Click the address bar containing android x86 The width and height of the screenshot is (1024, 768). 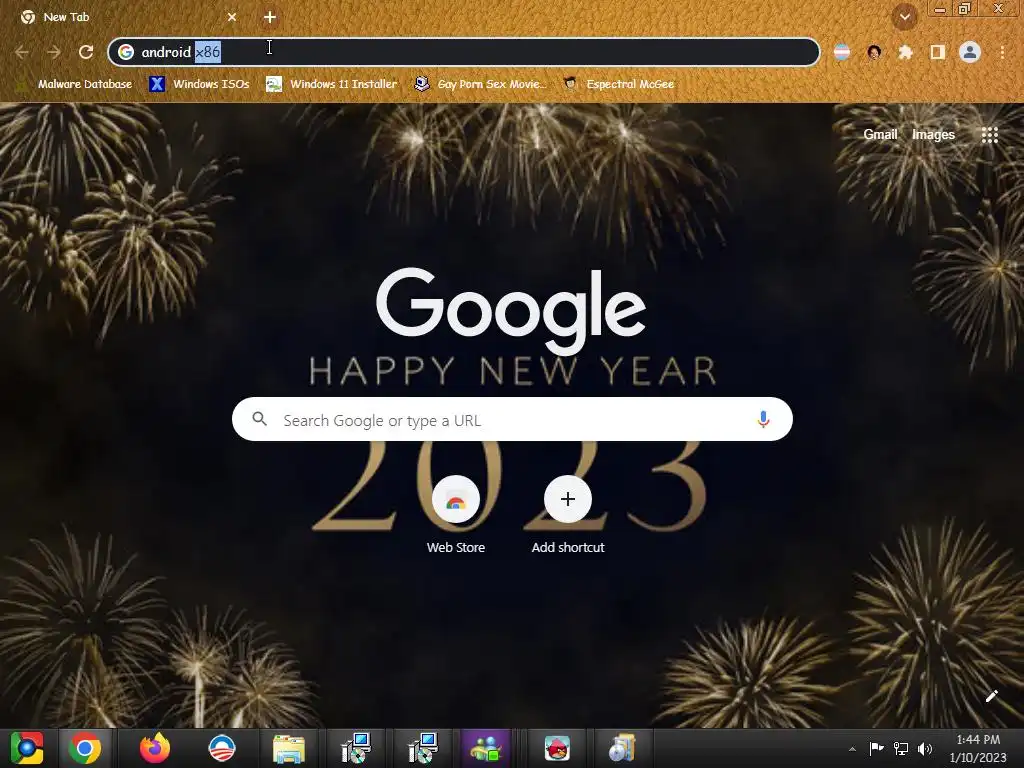click(x=464, y=52)
